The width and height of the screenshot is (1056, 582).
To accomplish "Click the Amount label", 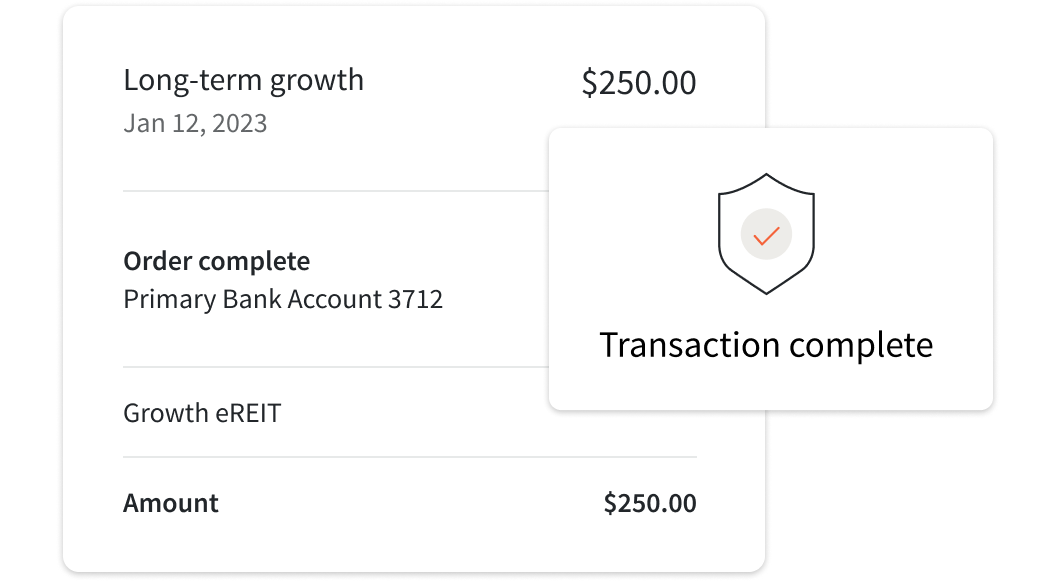I will (170, 503).
